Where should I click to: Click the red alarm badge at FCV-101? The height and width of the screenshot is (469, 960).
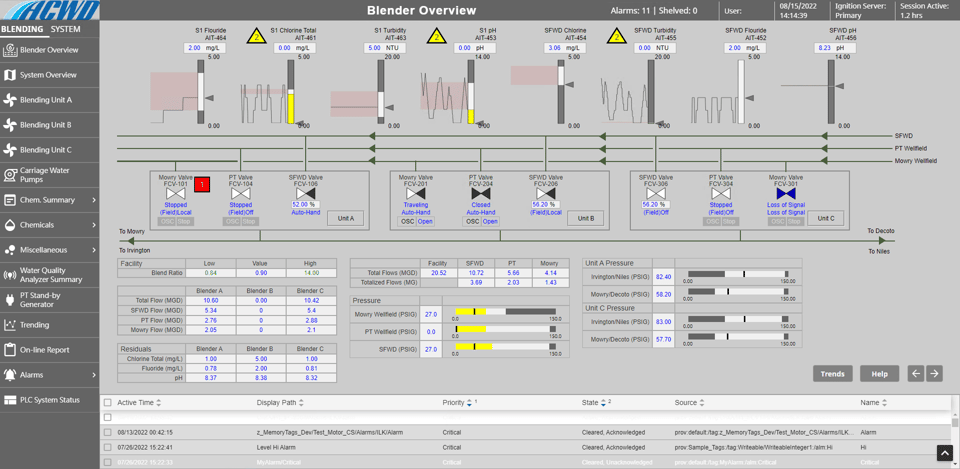[202, 184]
